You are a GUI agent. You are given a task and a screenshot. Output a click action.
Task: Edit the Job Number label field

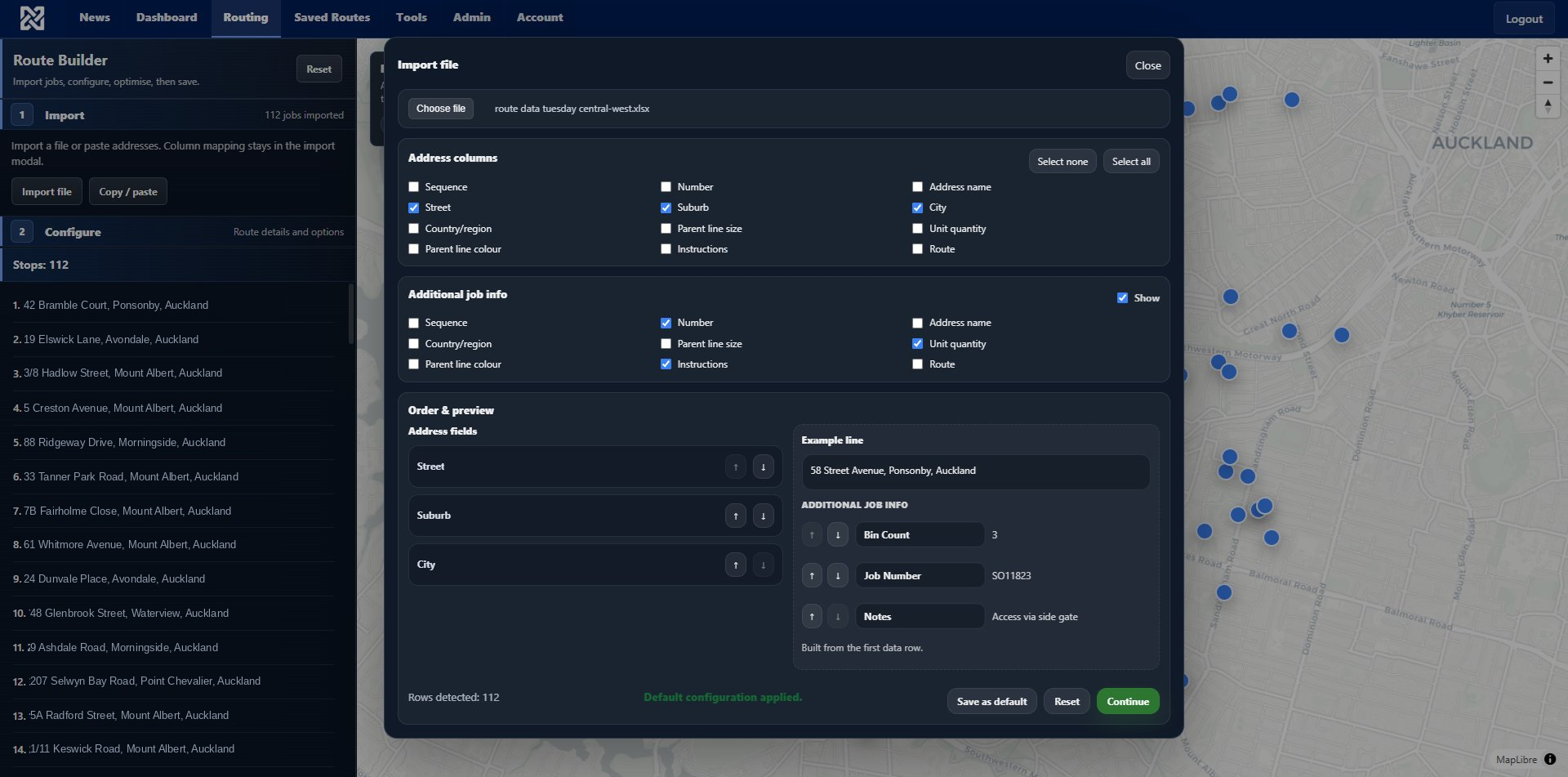pos(920,576)
